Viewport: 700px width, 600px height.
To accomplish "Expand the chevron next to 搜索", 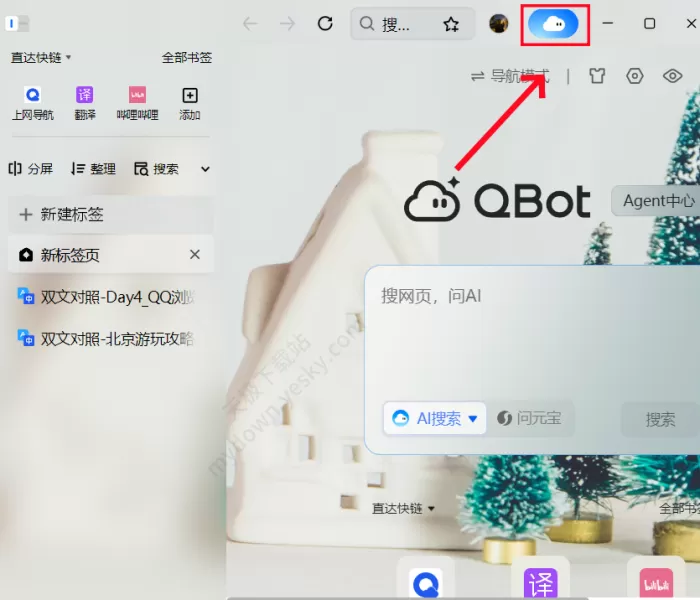I will [x=205, y=169].
